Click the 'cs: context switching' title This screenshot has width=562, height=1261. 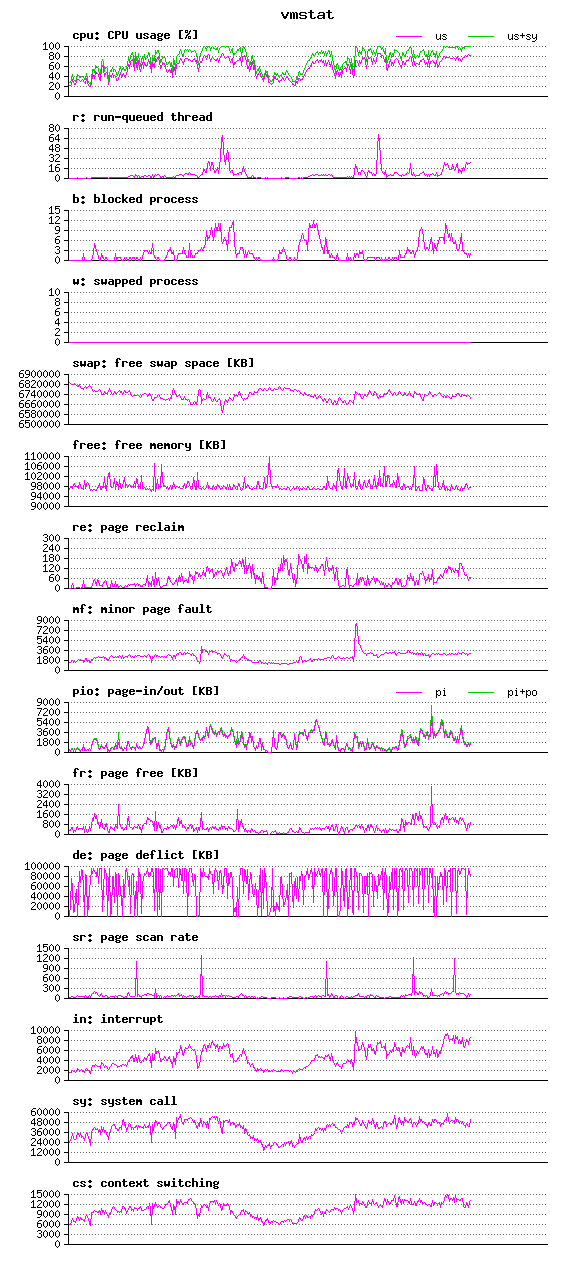(146, 1183)
